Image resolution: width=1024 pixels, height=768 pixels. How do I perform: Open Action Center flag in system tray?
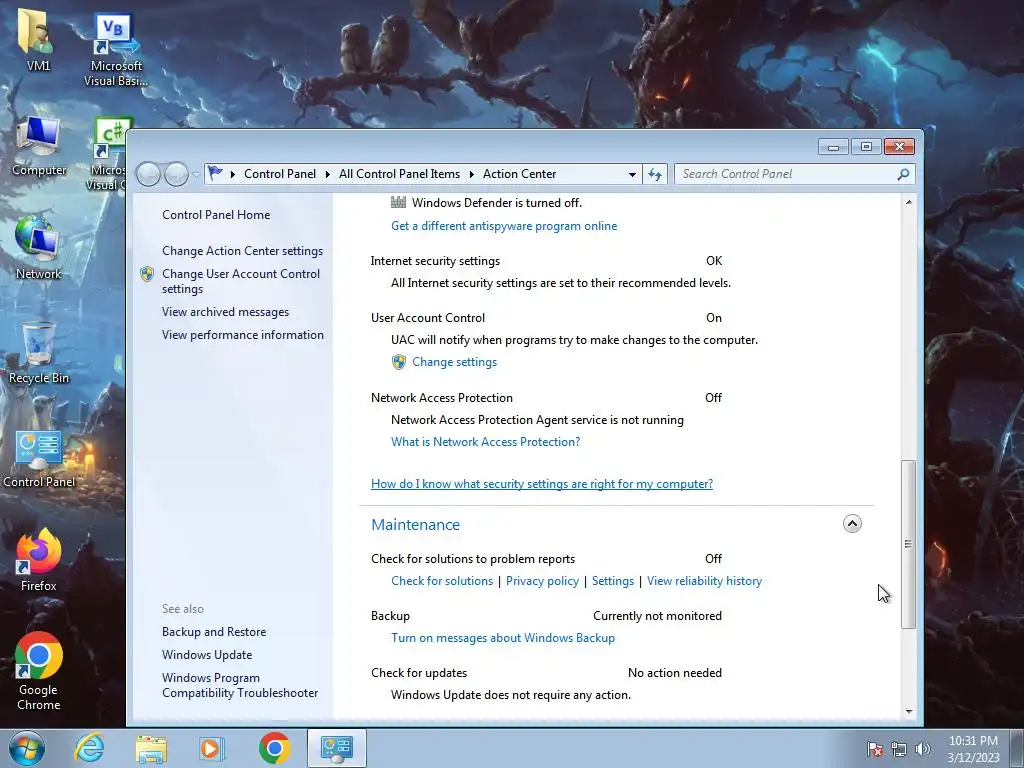[x=875, y=749]
